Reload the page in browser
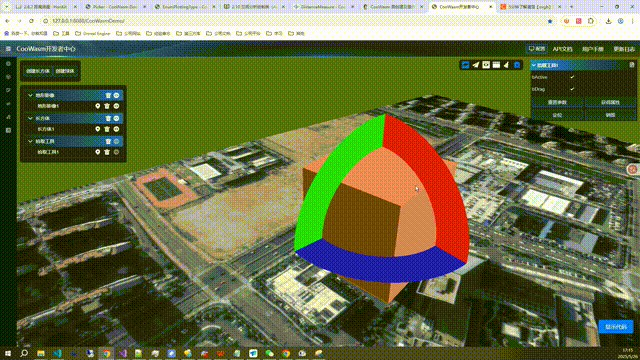The height and width of the screenshot is (360, 640). pos(31,21)
